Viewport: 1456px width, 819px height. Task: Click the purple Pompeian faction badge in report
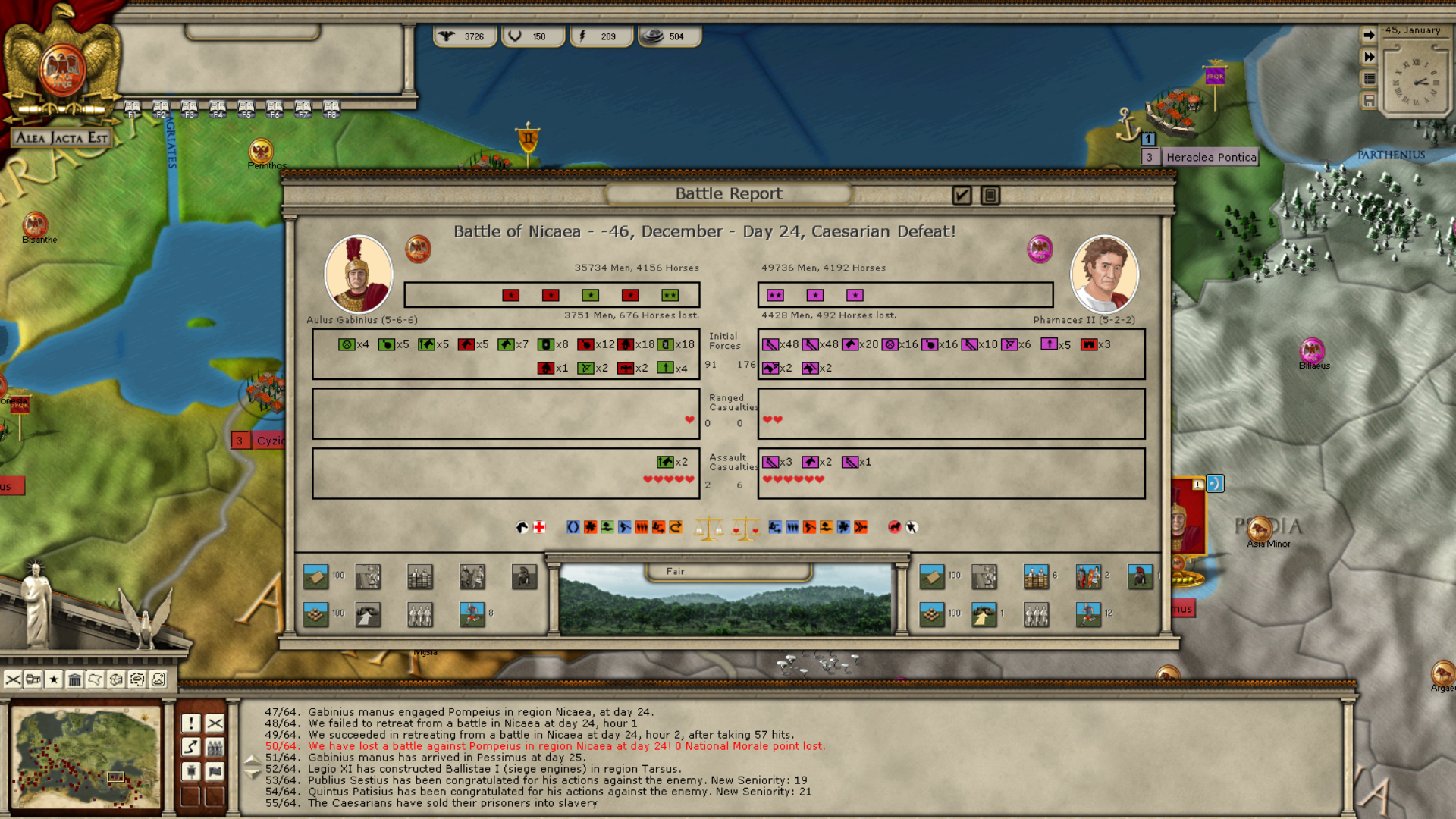pos(1040,249)
